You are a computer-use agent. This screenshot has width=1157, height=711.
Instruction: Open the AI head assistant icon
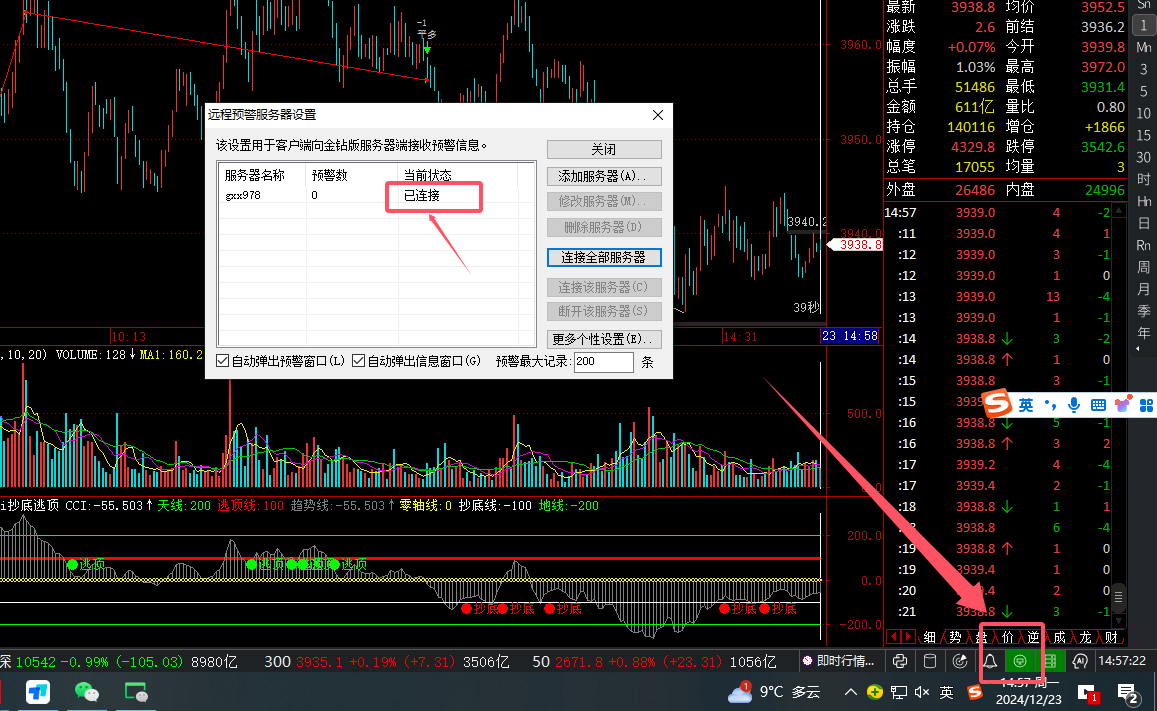point(1080,662)
